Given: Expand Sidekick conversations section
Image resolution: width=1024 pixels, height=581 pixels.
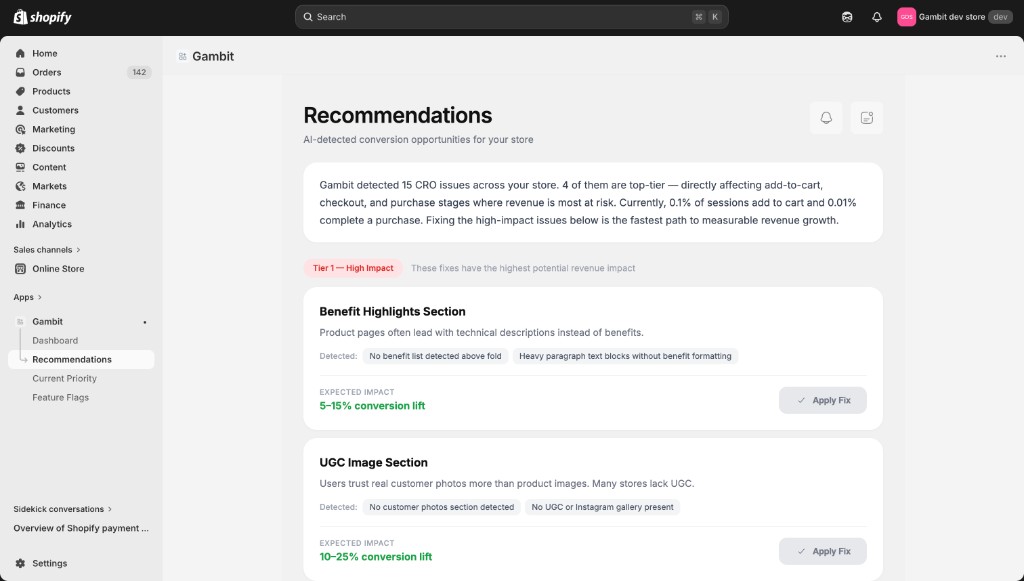Looking at the screenshot, I should (x=63, y=509).
